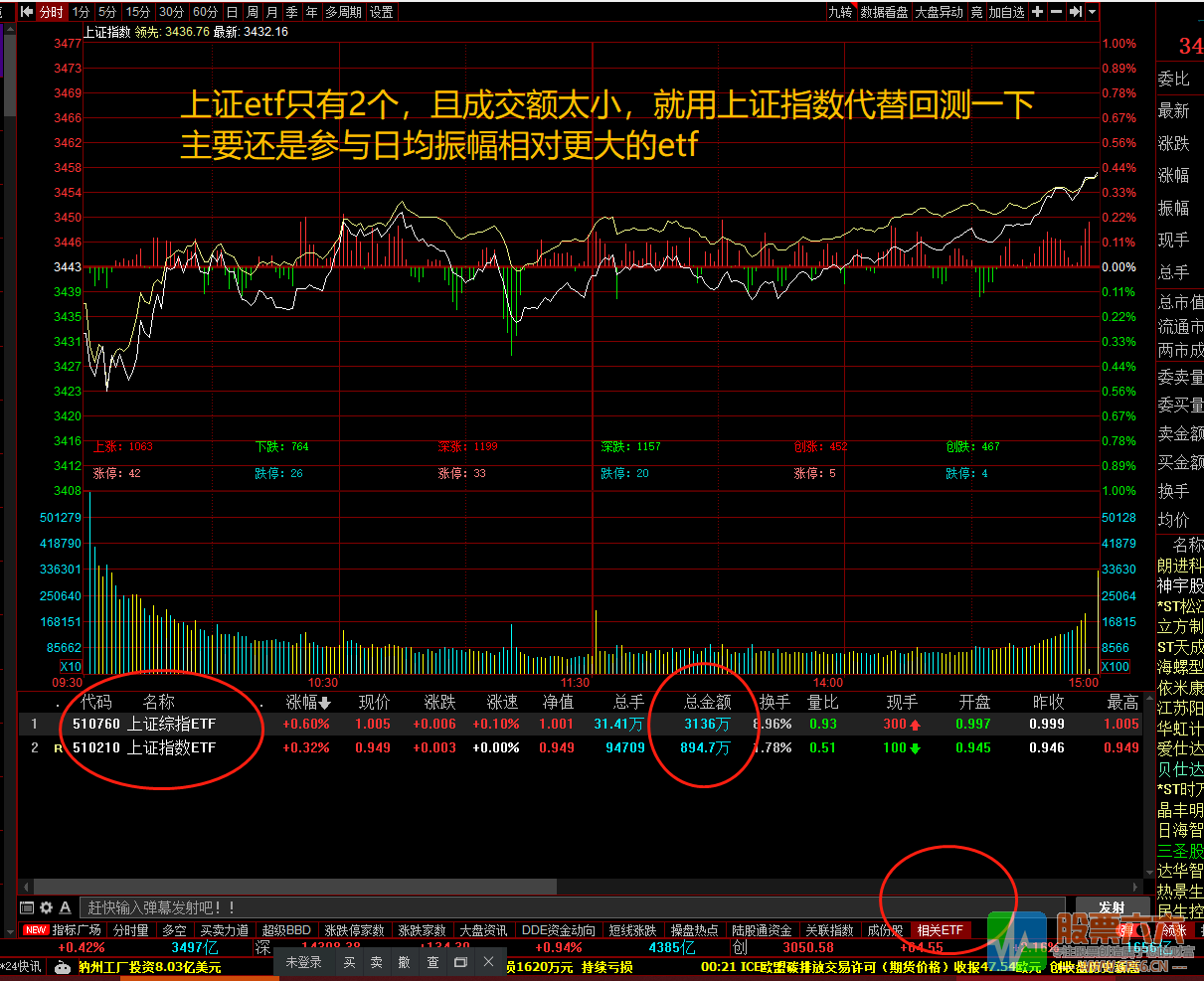Viewport: 1204px width, 981px height.
Task: Click the A font-size icon near danmu input
Action: coord(65,906)
